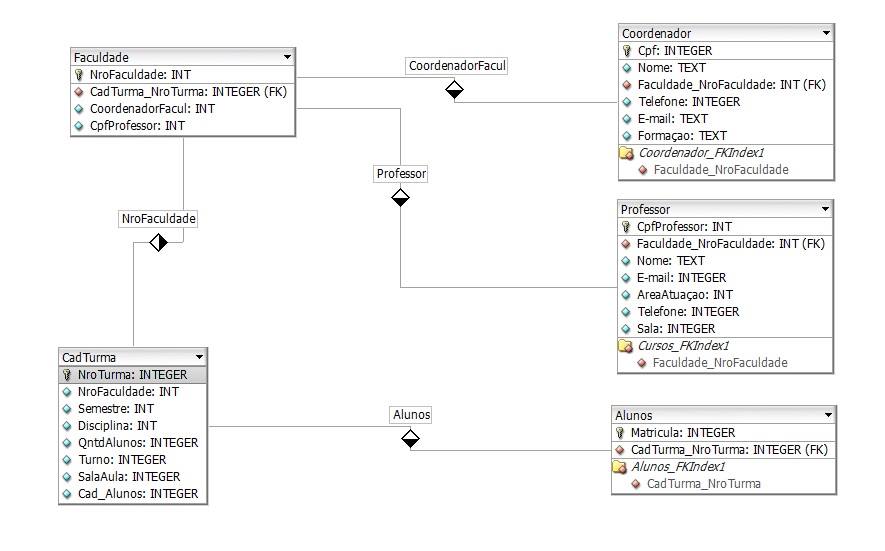Select the NroFaculdade relationship label
The width and height of the screenshot is (885, 551).
click(158, 218)
